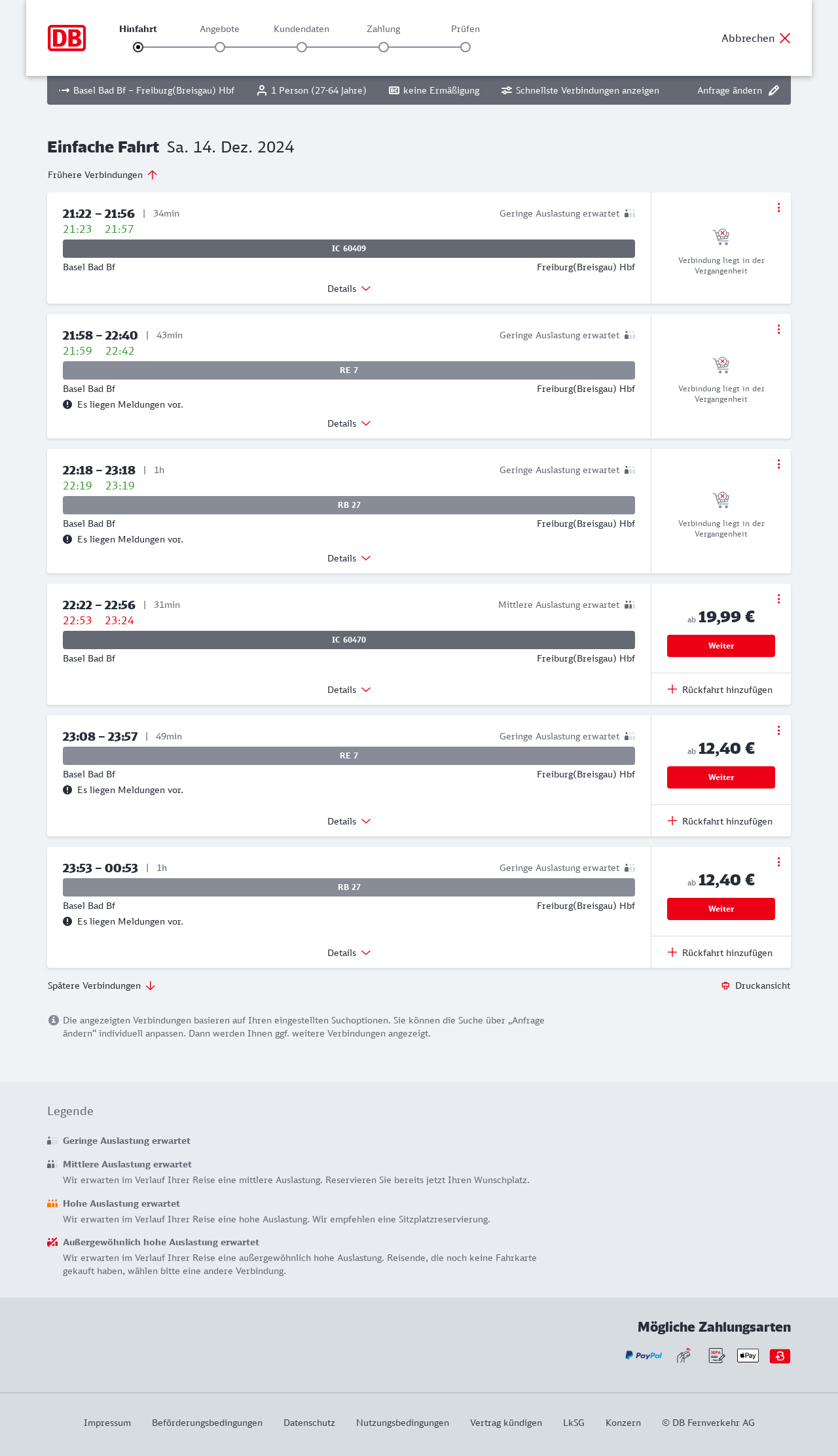Select the Zahlung step circle

point(384,47)
